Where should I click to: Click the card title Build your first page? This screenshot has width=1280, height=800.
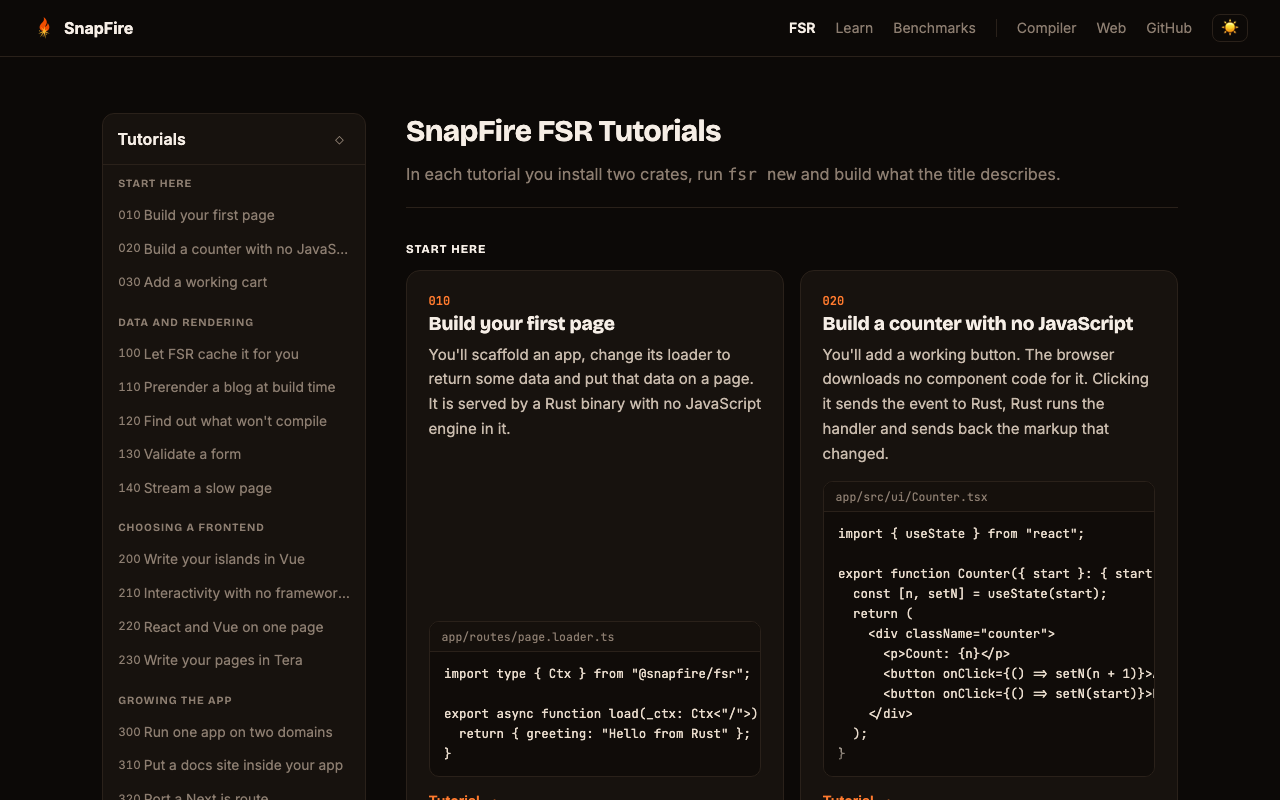tap(521, 323)
